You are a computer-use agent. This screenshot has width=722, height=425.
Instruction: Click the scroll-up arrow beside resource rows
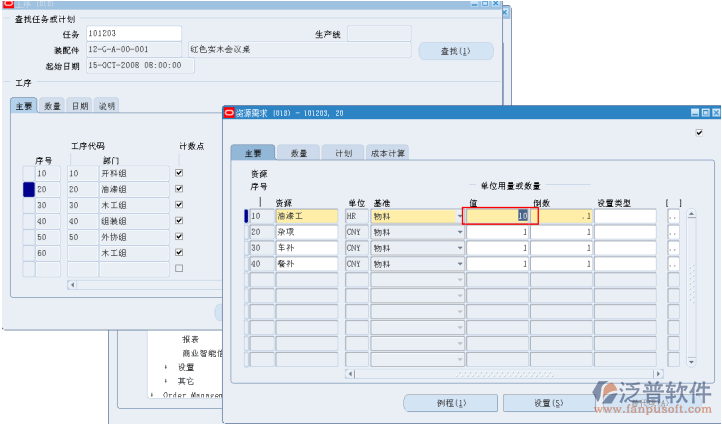point(690,213)
